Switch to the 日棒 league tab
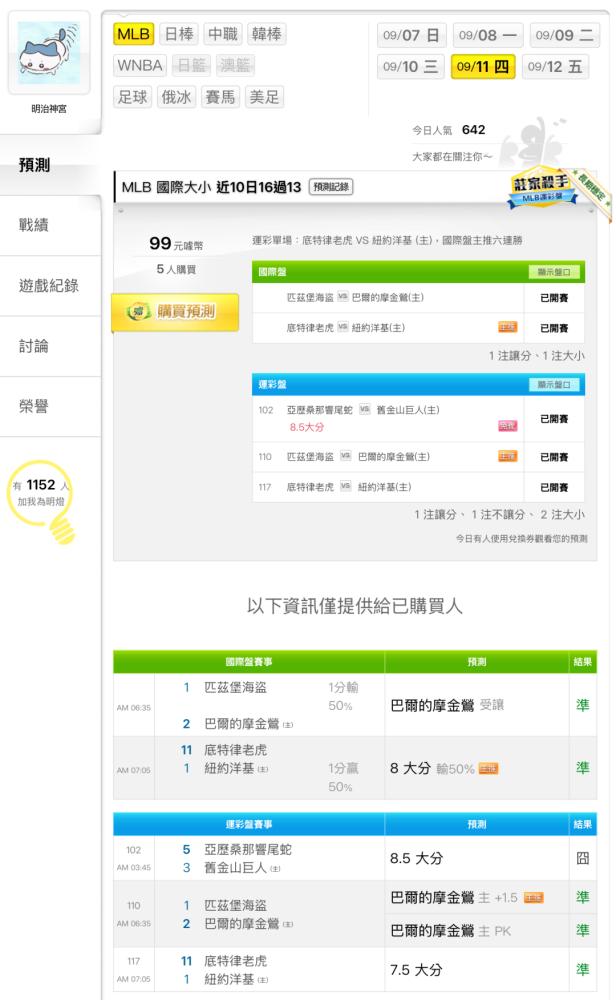616x1000 pixels. click(x=179, y=34)
